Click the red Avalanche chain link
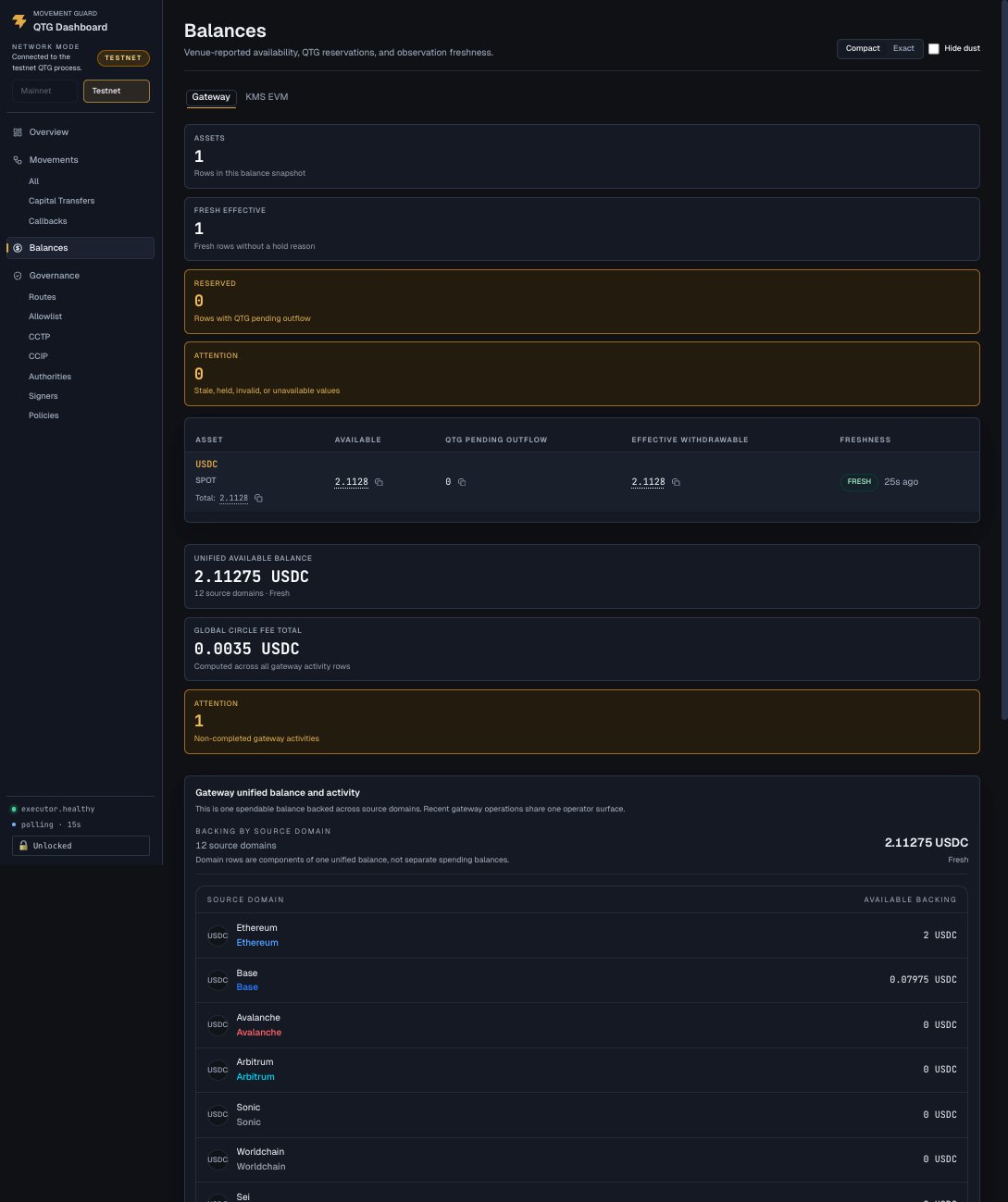 pyautogui.click(x=259, y=1033)
